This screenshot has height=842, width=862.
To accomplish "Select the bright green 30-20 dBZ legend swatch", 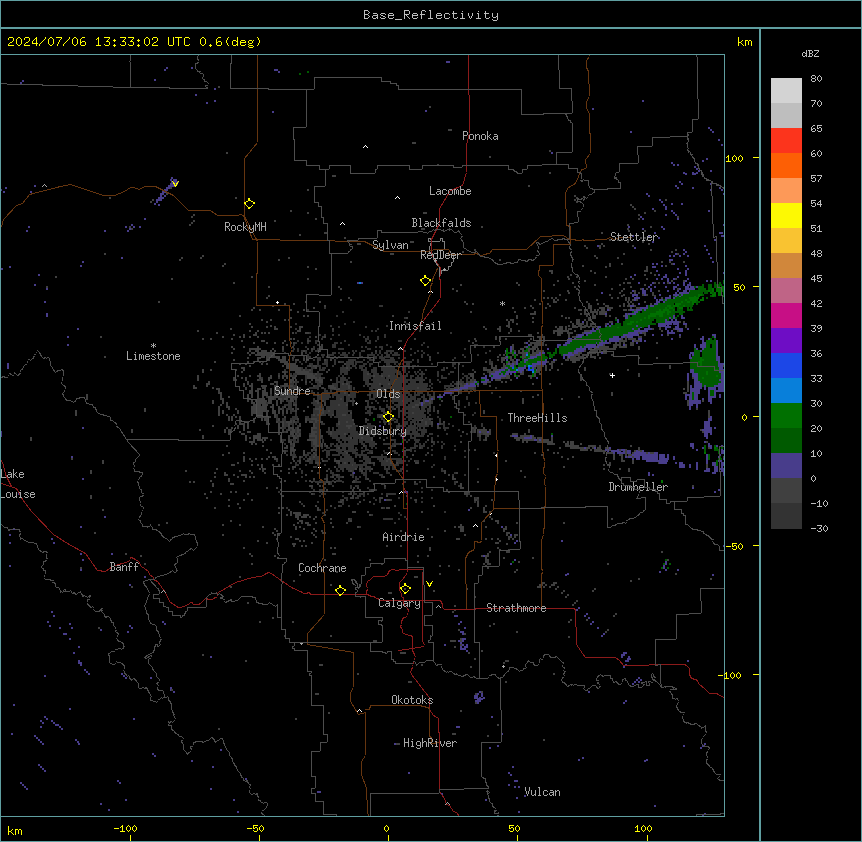I will click(786, 416).
